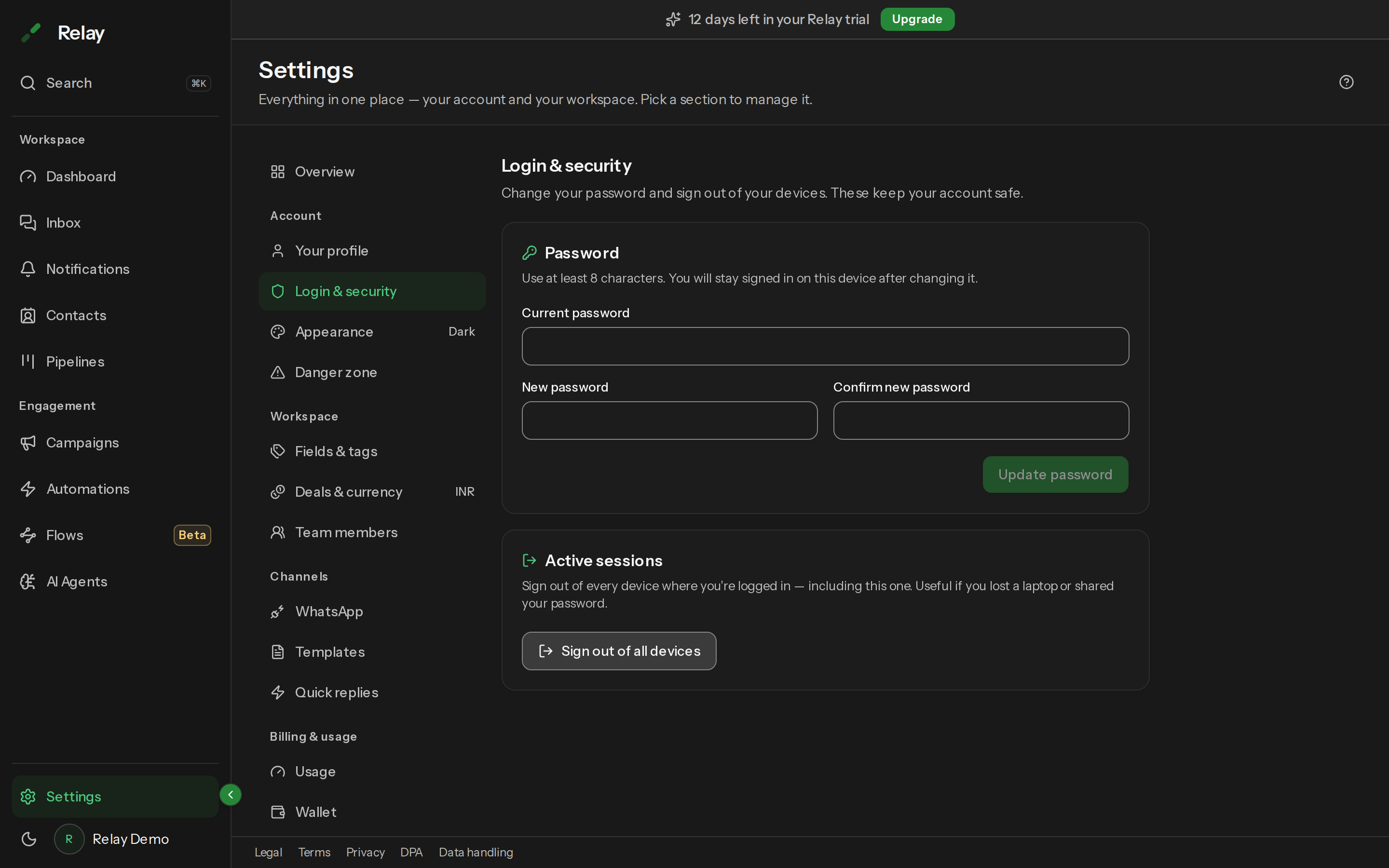Click the Search magnifier icon
The height and width of the screenshot is (868, 1389).
coord(27,82)
